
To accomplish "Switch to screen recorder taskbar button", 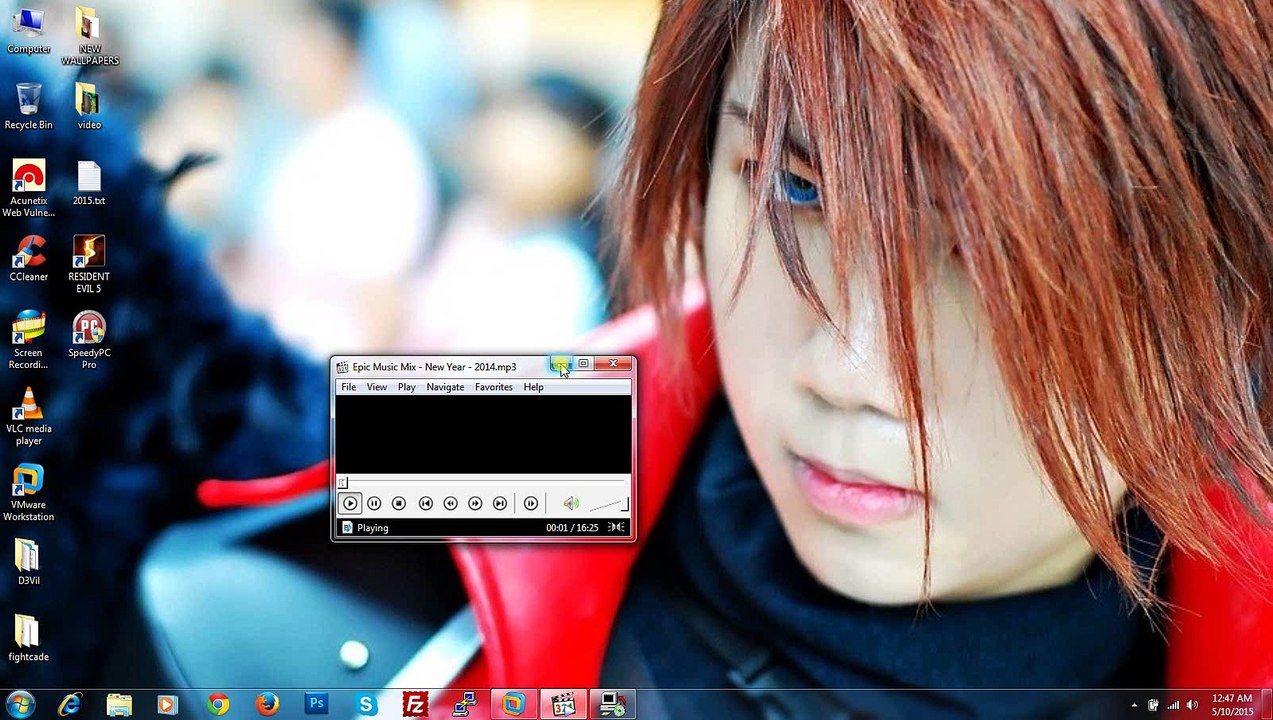I will tap(612, 705).
